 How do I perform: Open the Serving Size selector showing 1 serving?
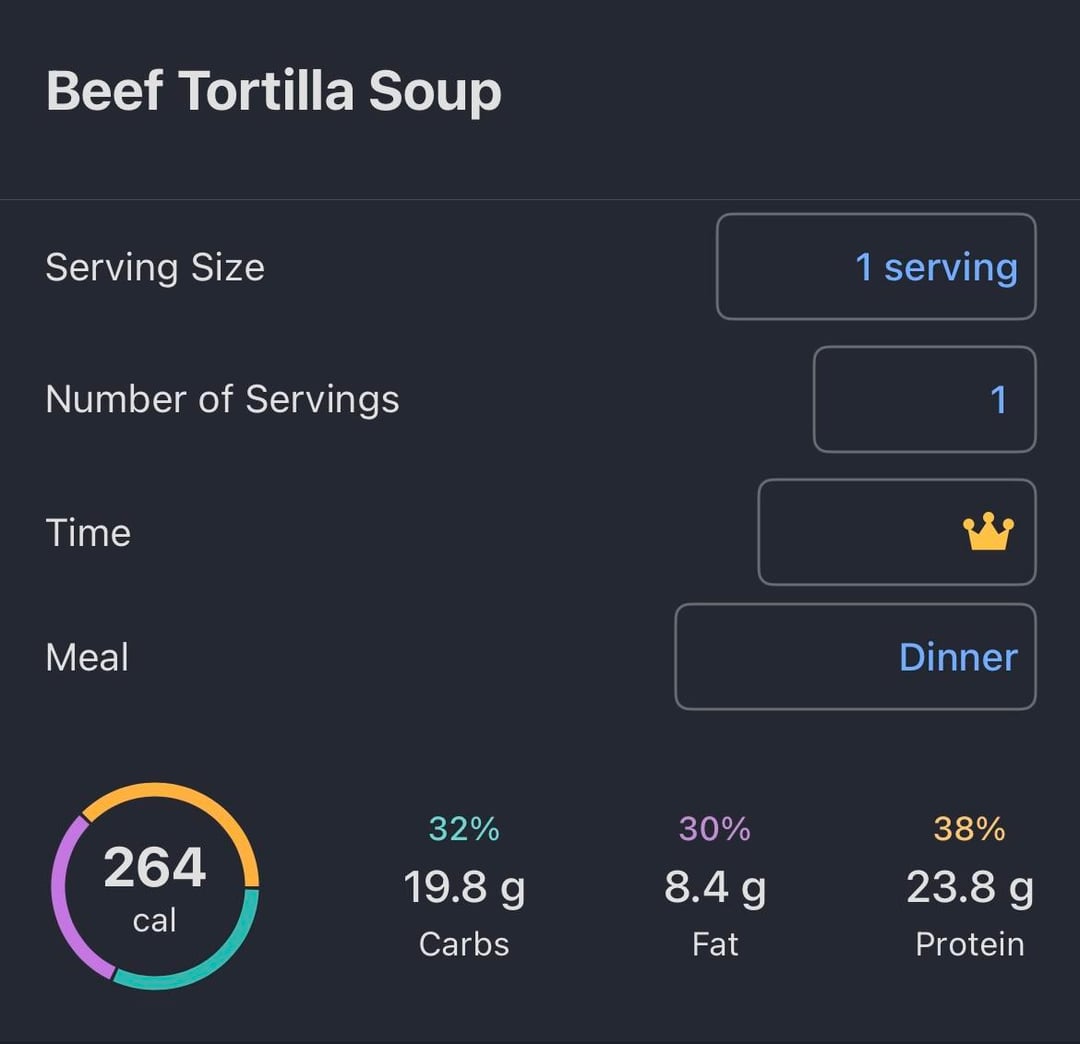[876, 267]
